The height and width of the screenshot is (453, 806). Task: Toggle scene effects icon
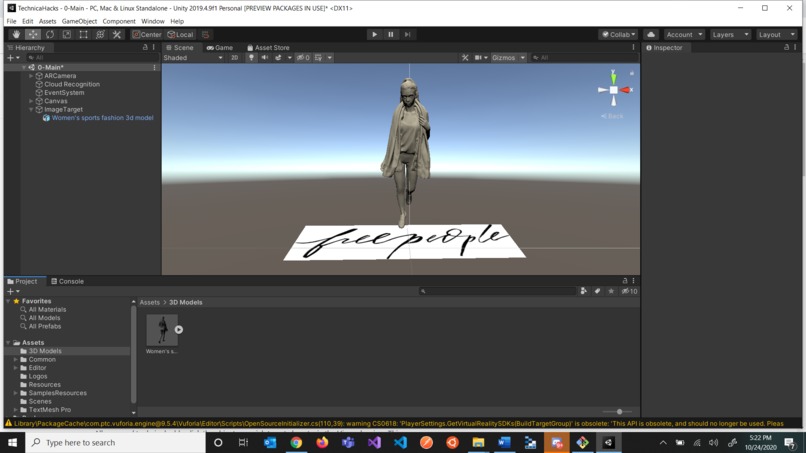pos(278,58)
